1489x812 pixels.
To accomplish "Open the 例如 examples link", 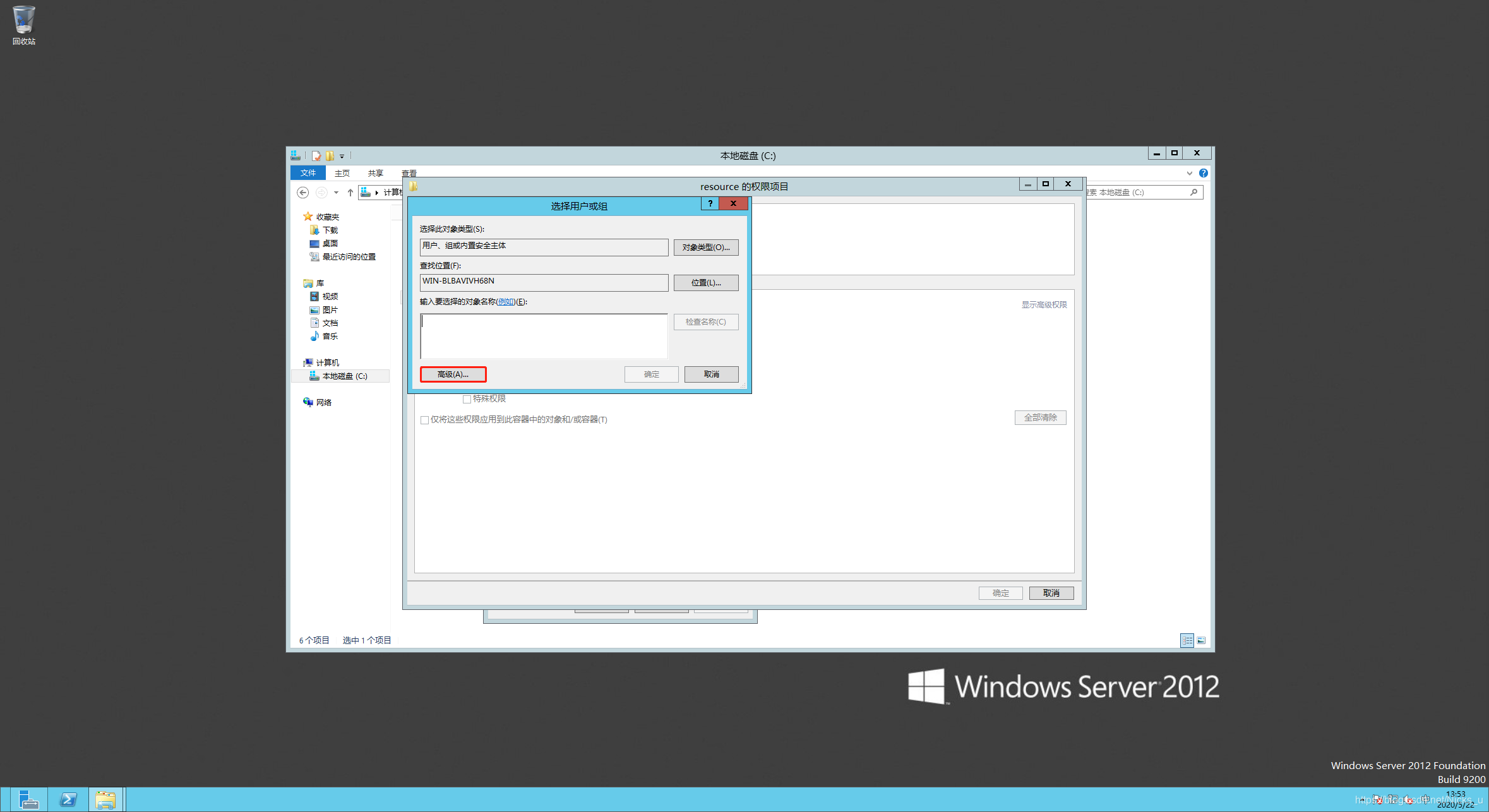I will (x=505, y=302).
